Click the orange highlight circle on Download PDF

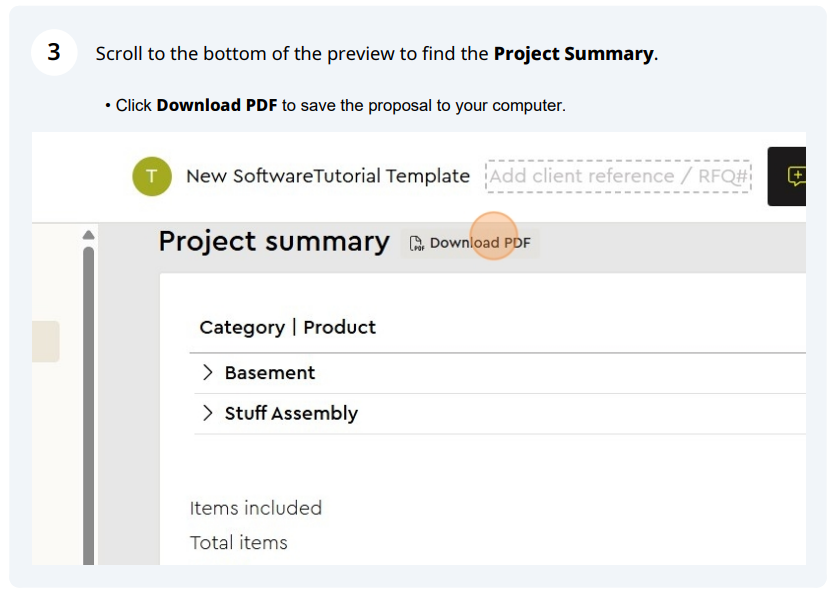coord(494,236)
